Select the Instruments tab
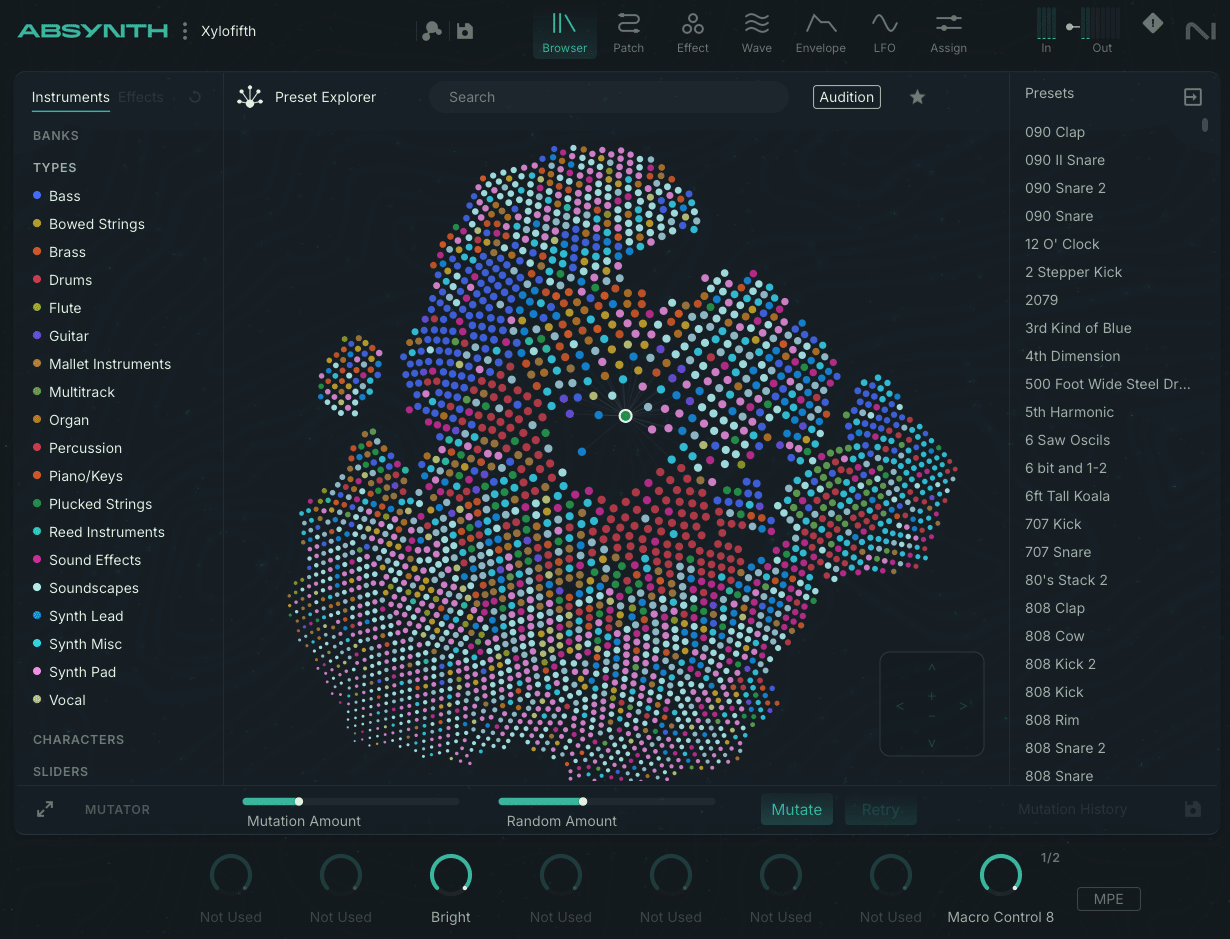 (x=70, y=97)
